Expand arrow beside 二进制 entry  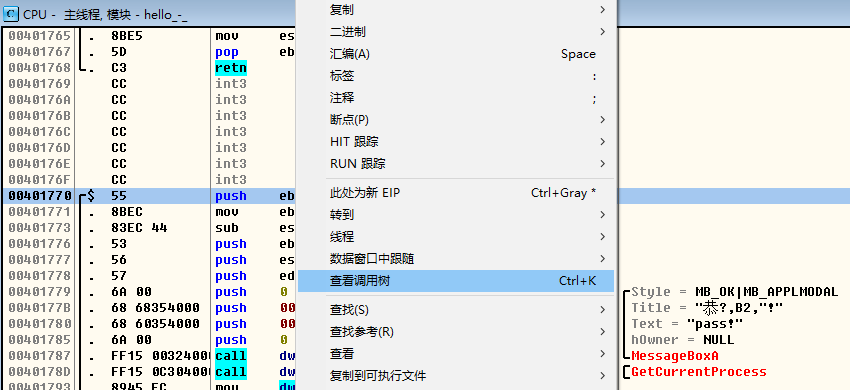[x=603, y=32]
